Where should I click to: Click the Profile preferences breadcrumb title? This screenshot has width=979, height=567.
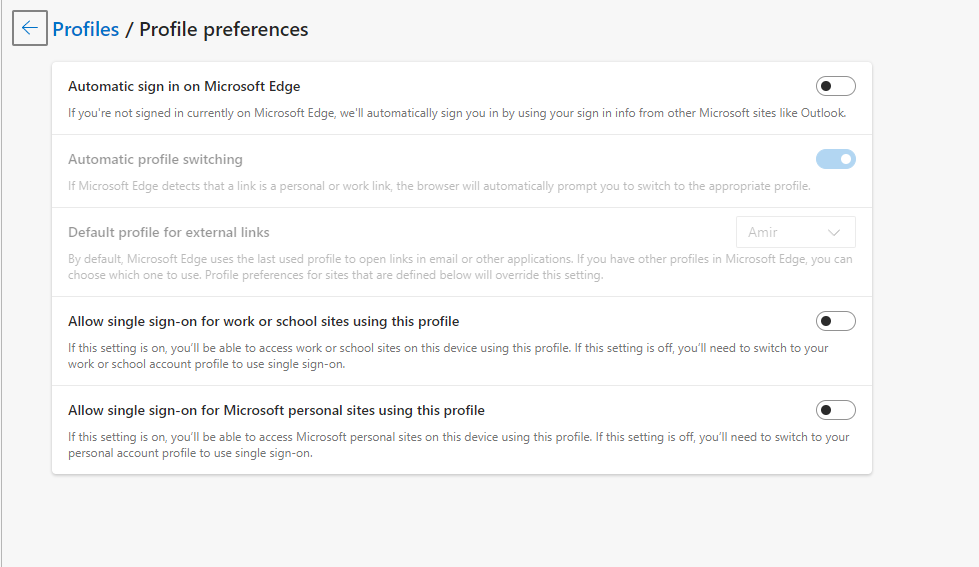pos(223,29)
